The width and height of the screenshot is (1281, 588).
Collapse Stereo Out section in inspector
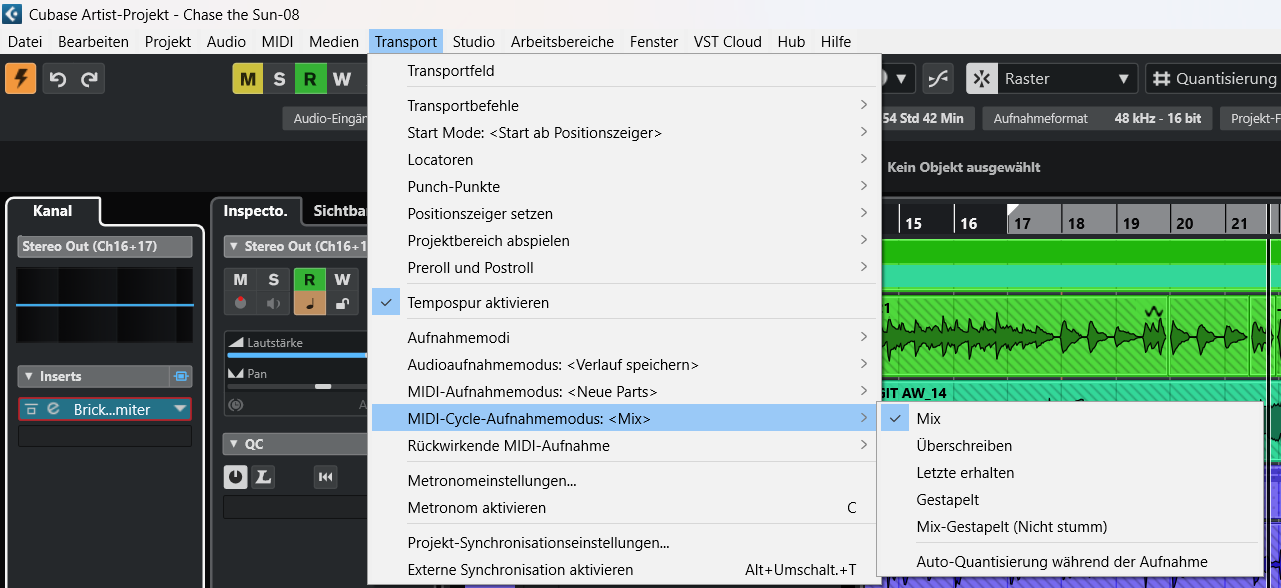click(x=233, y=246)
